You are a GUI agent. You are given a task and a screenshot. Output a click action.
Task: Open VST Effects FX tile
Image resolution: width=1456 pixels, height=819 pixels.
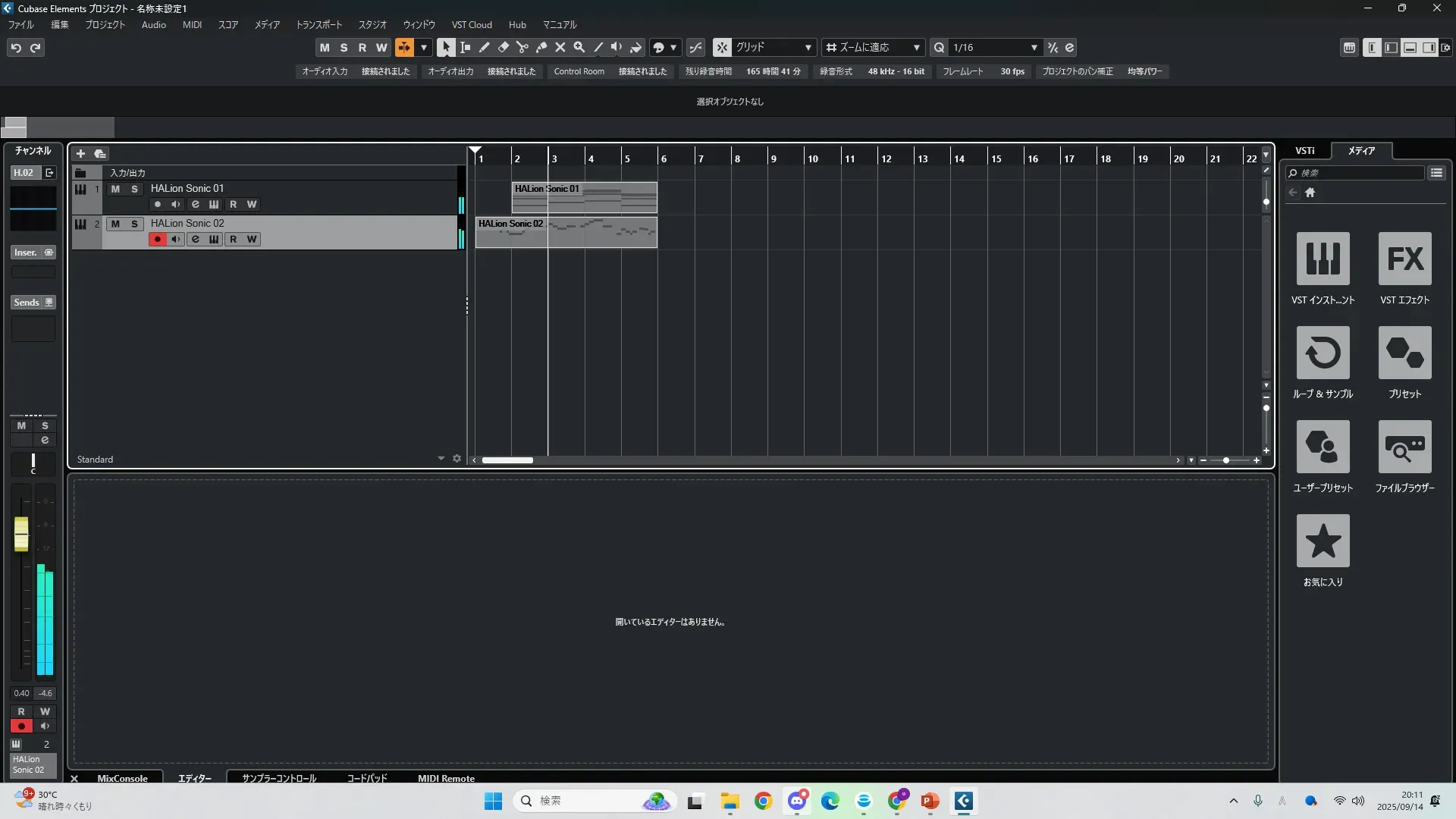pos(1404,259)
